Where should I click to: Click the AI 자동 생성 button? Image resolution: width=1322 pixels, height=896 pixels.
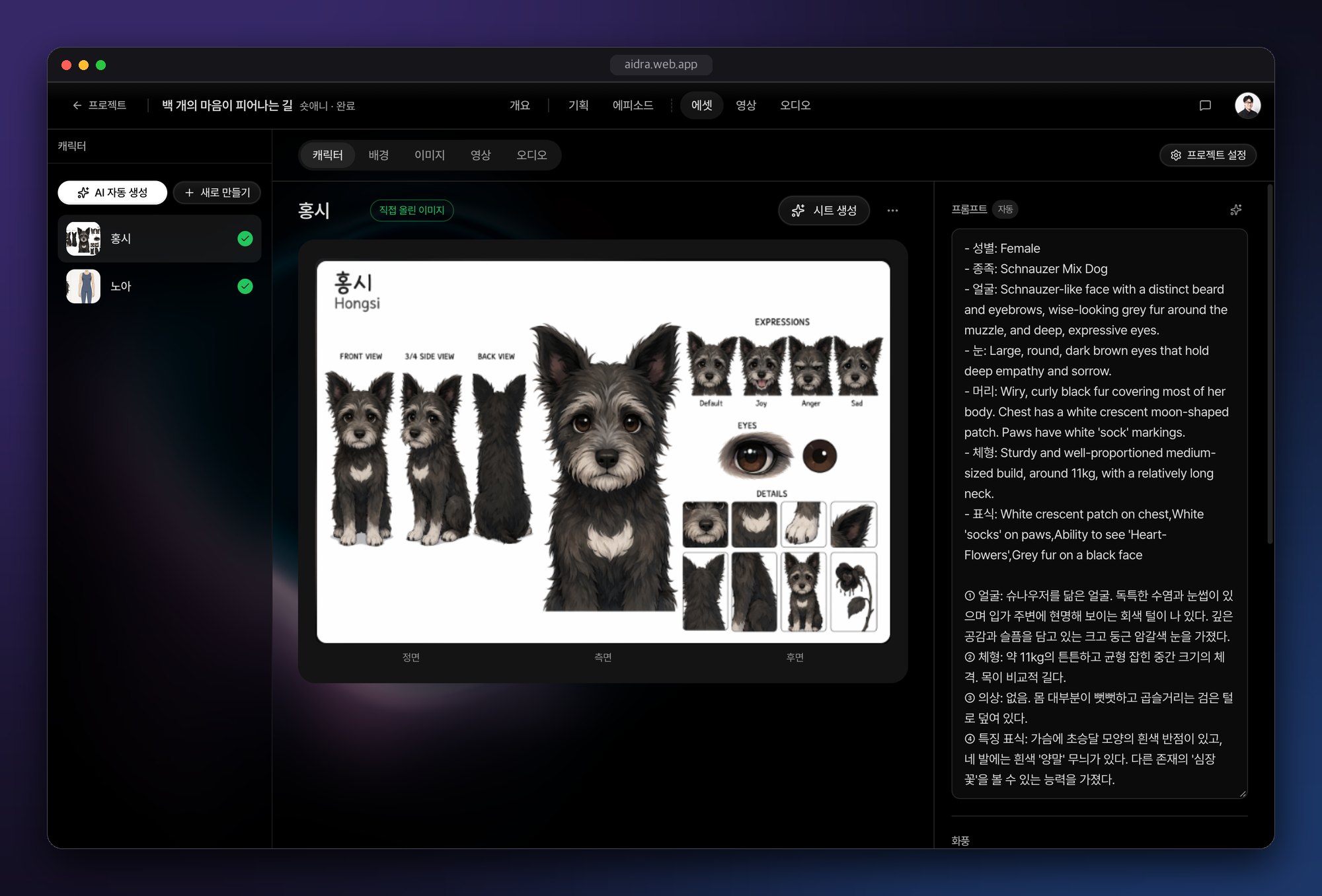point(112,192)
